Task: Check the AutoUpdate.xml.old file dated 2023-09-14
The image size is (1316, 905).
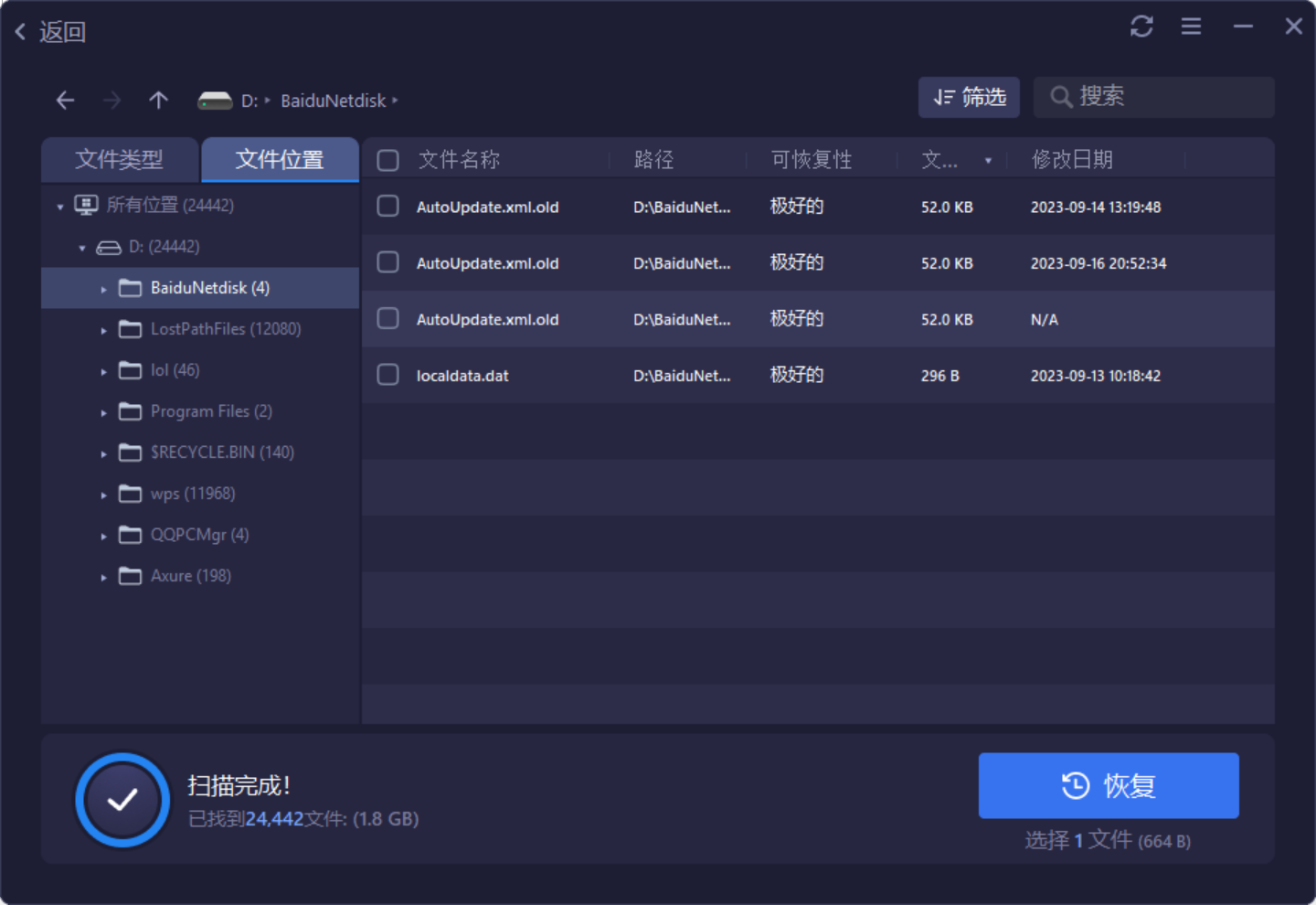Action: (388, 207)
